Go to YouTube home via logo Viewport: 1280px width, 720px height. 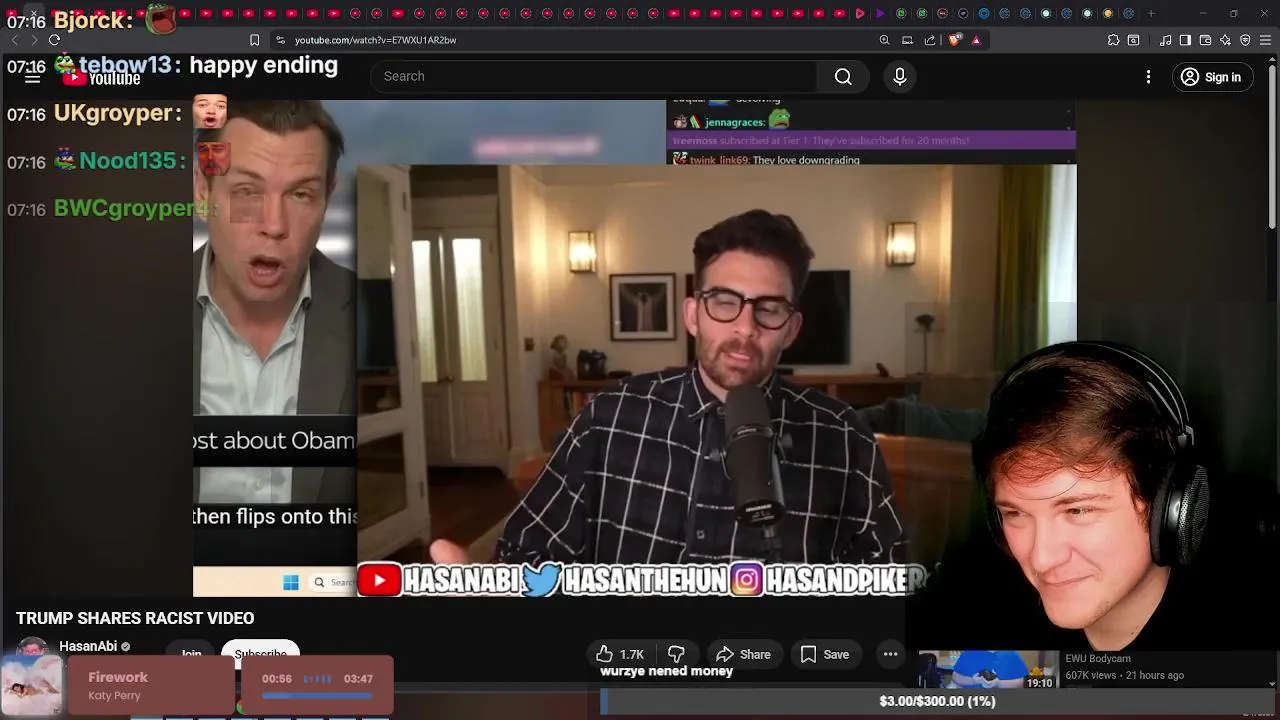click(x=101, y=77)
